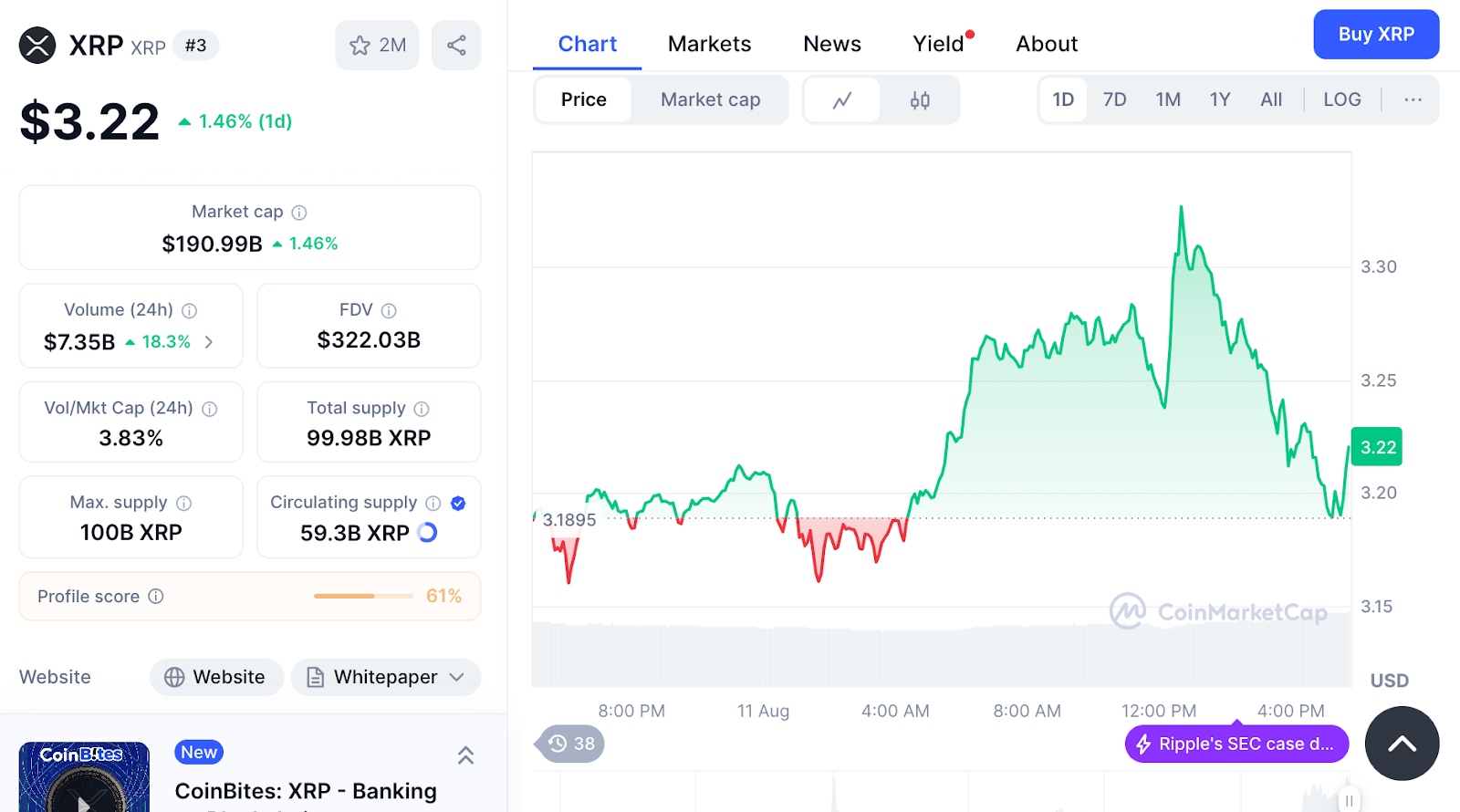Toggle chart to Market cap view
1460x812 pixels.
[x=710, y=100]
